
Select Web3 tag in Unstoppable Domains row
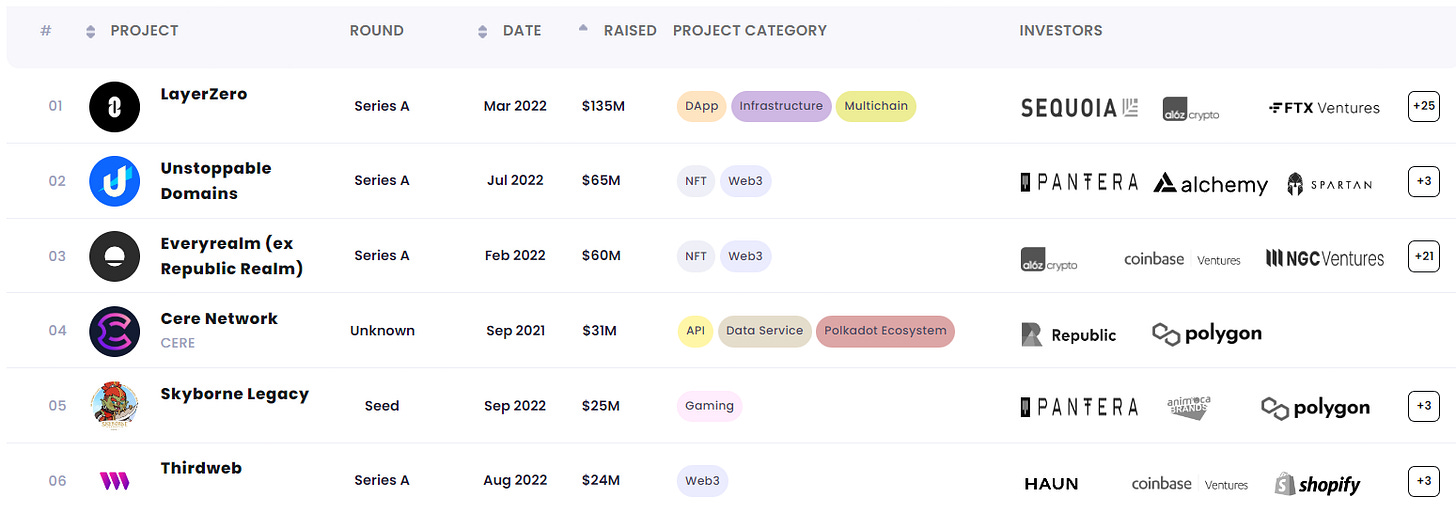(x=745, y=181)
